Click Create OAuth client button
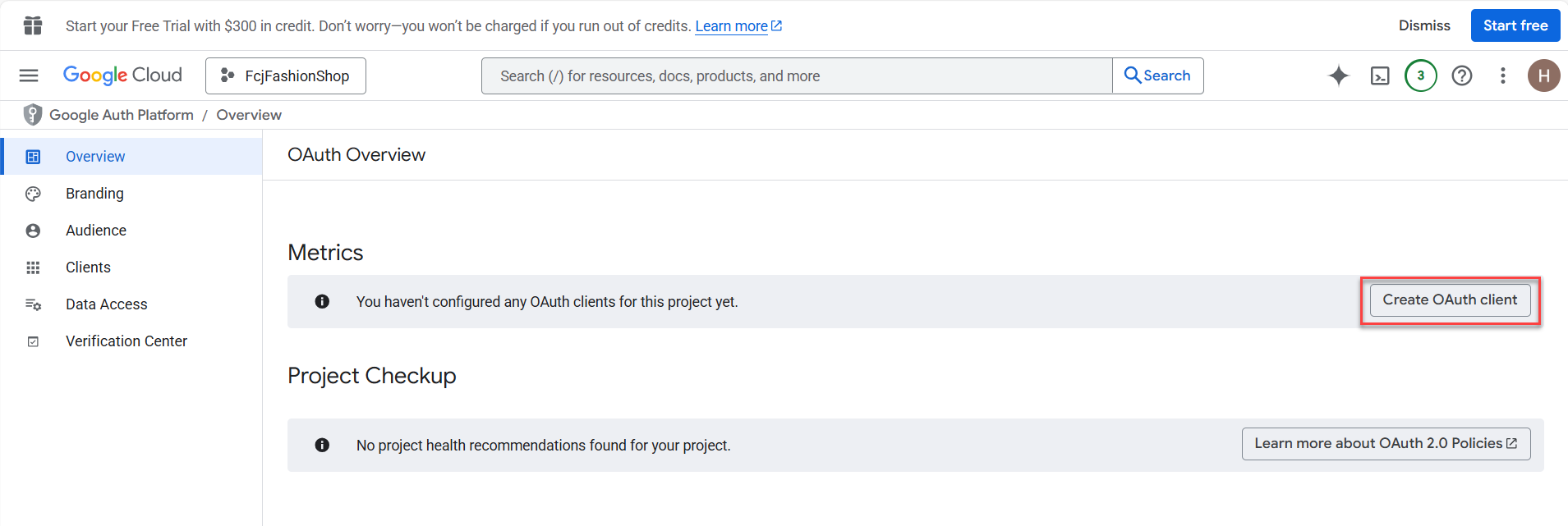 click(x=1450, y=300)
